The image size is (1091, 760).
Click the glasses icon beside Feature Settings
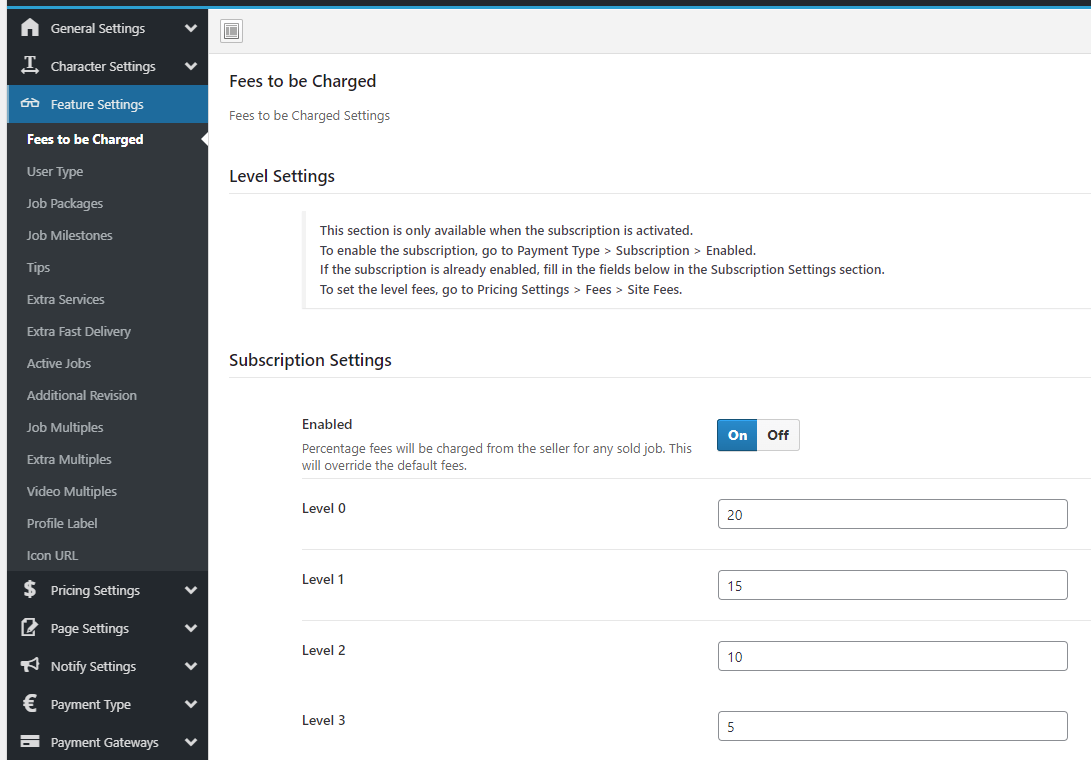tap(30, 103)
